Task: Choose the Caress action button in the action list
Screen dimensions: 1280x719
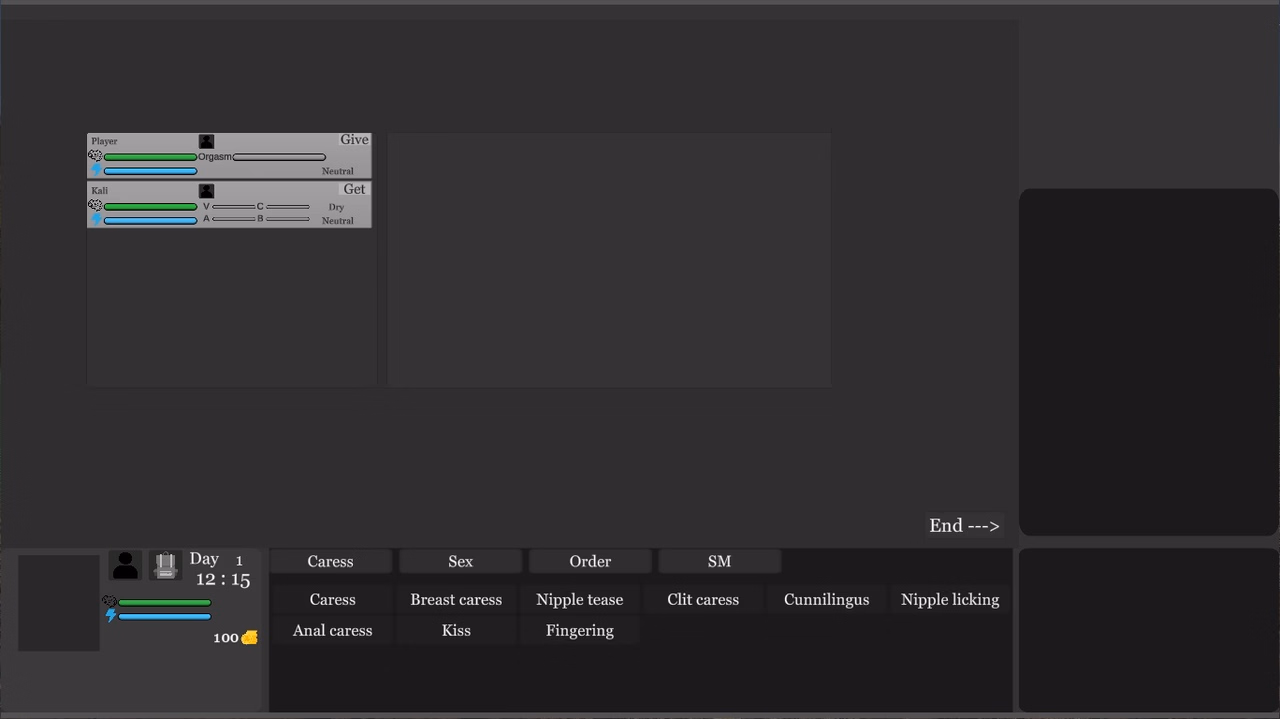Action: point(332,600)
